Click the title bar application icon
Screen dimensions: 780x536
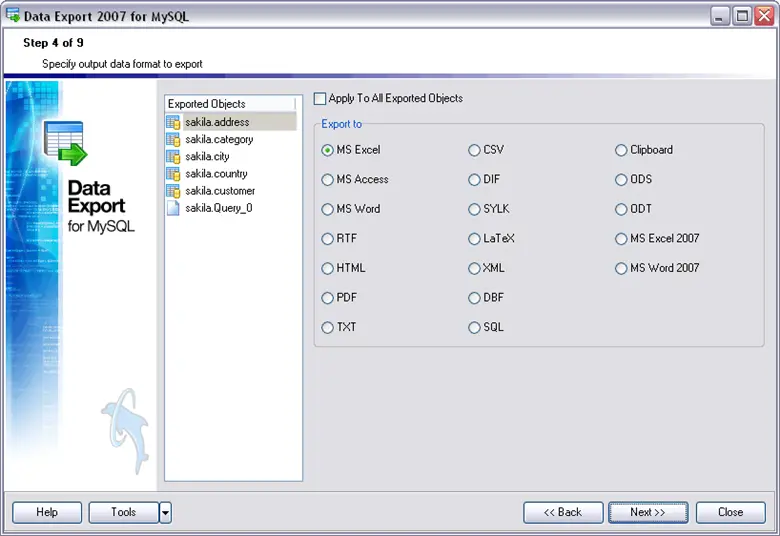(13, 16)
